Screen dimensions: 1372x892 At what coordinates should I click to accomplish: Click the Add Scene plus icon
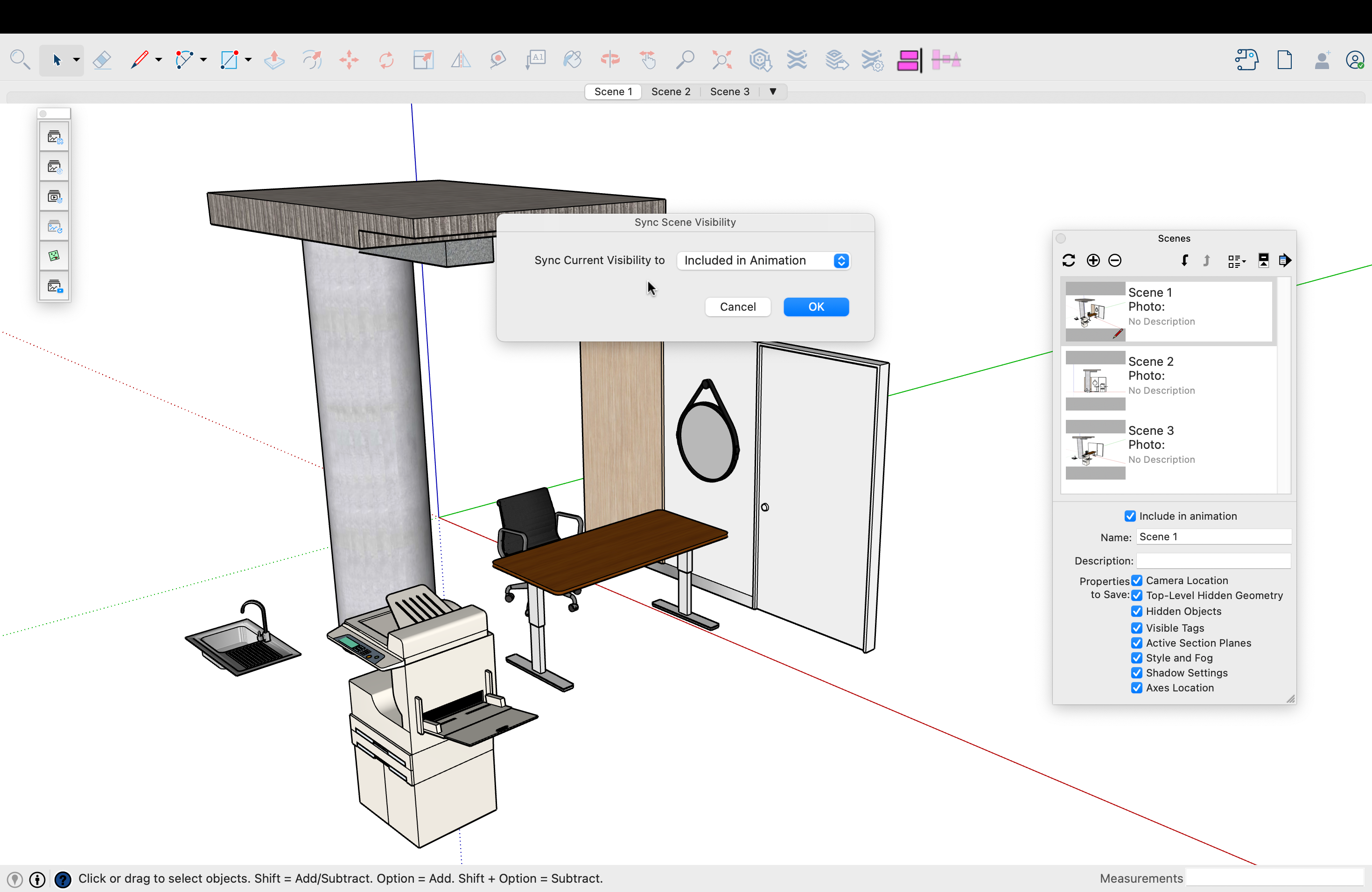coord(1093,260)
